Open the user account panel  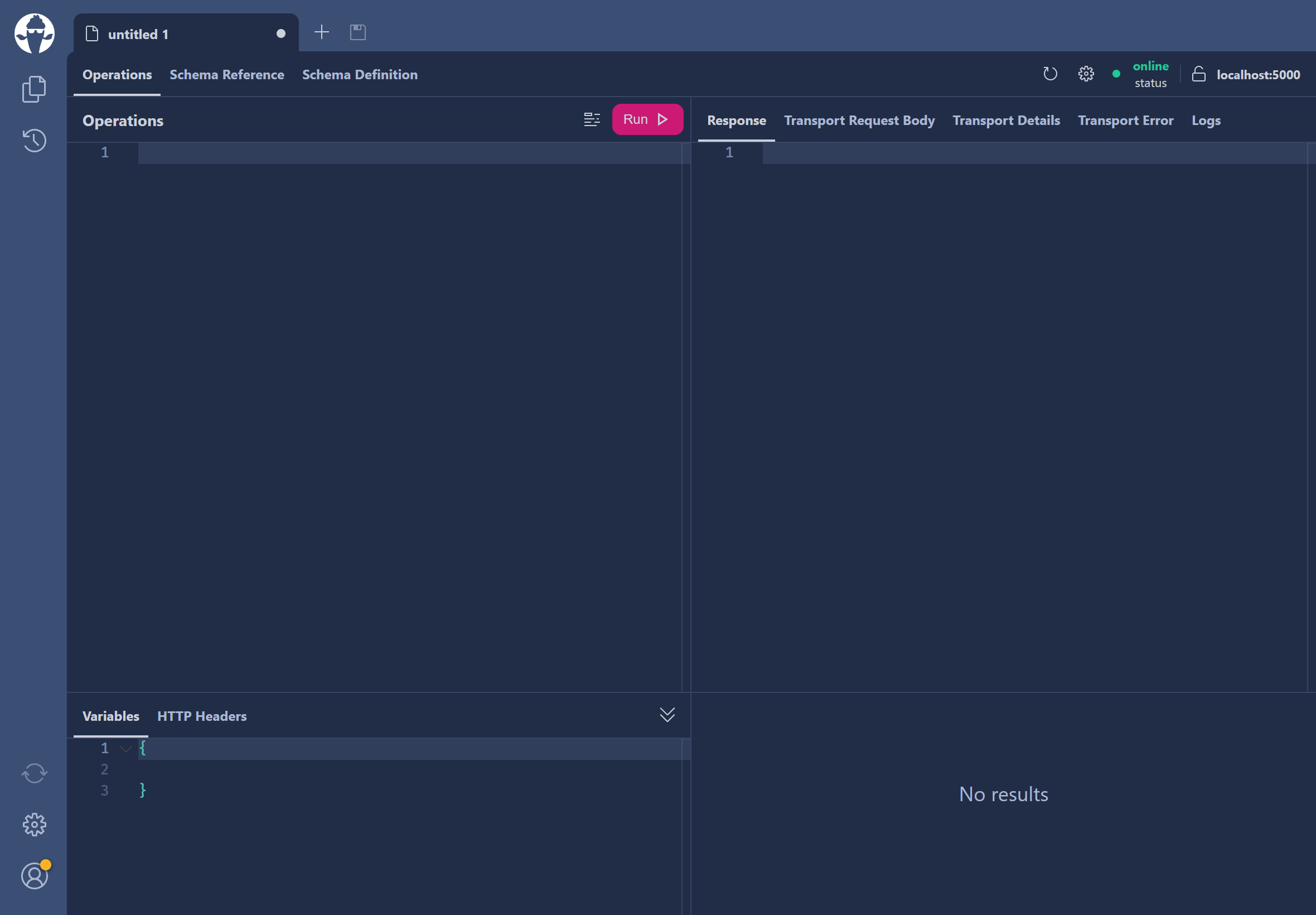coord(34,875)
